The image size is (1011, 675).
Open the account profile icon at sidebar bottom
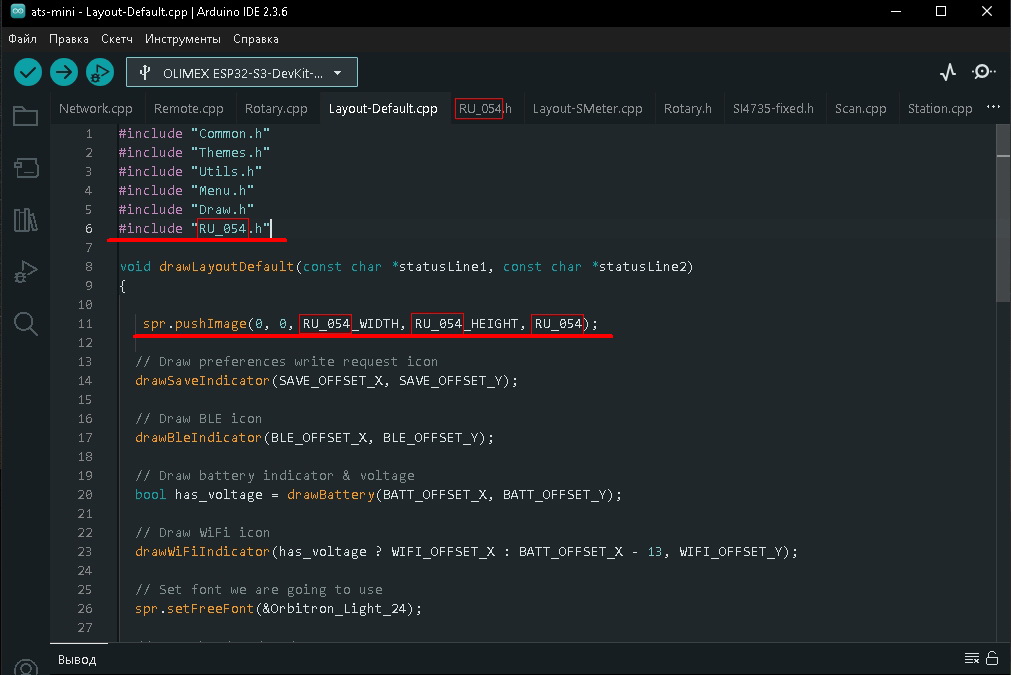[x=26, y=667]
